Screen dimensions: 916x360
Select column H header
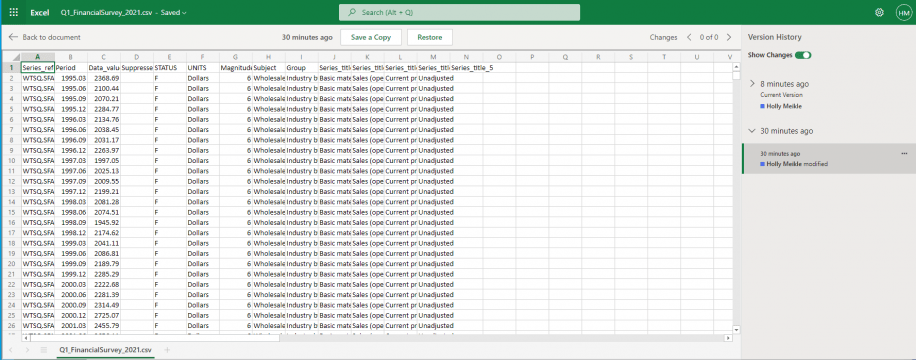coord(268,57)
